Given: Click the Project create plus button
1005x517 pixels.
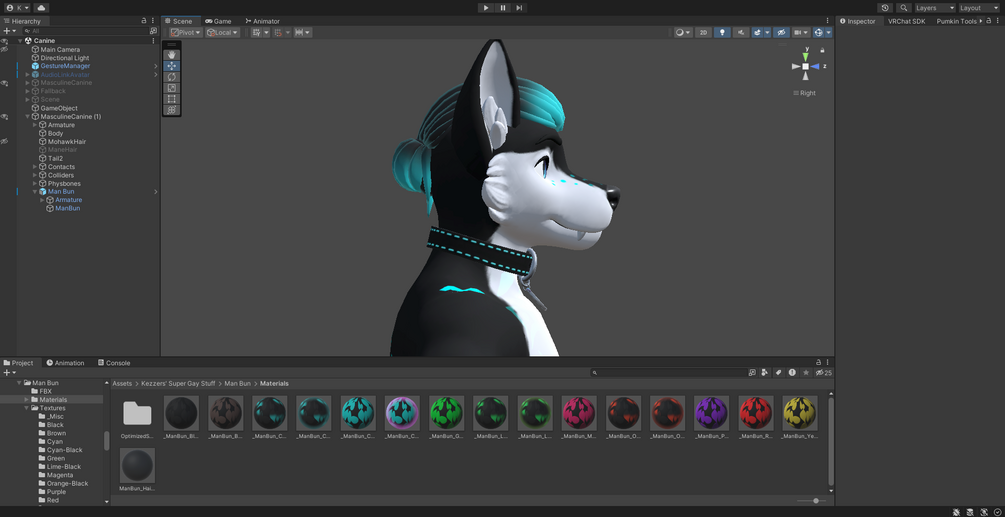Looking at the screenshot, I should (9, 372).
